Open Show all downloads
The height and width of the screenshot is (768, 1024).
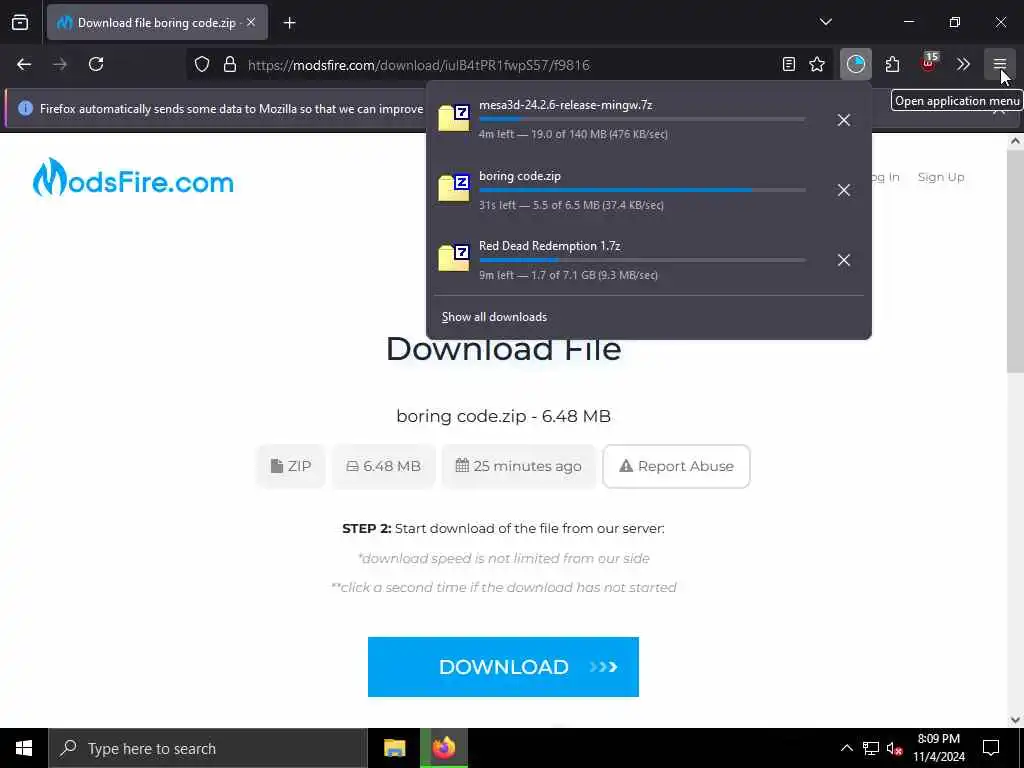[x=494, y=317]
